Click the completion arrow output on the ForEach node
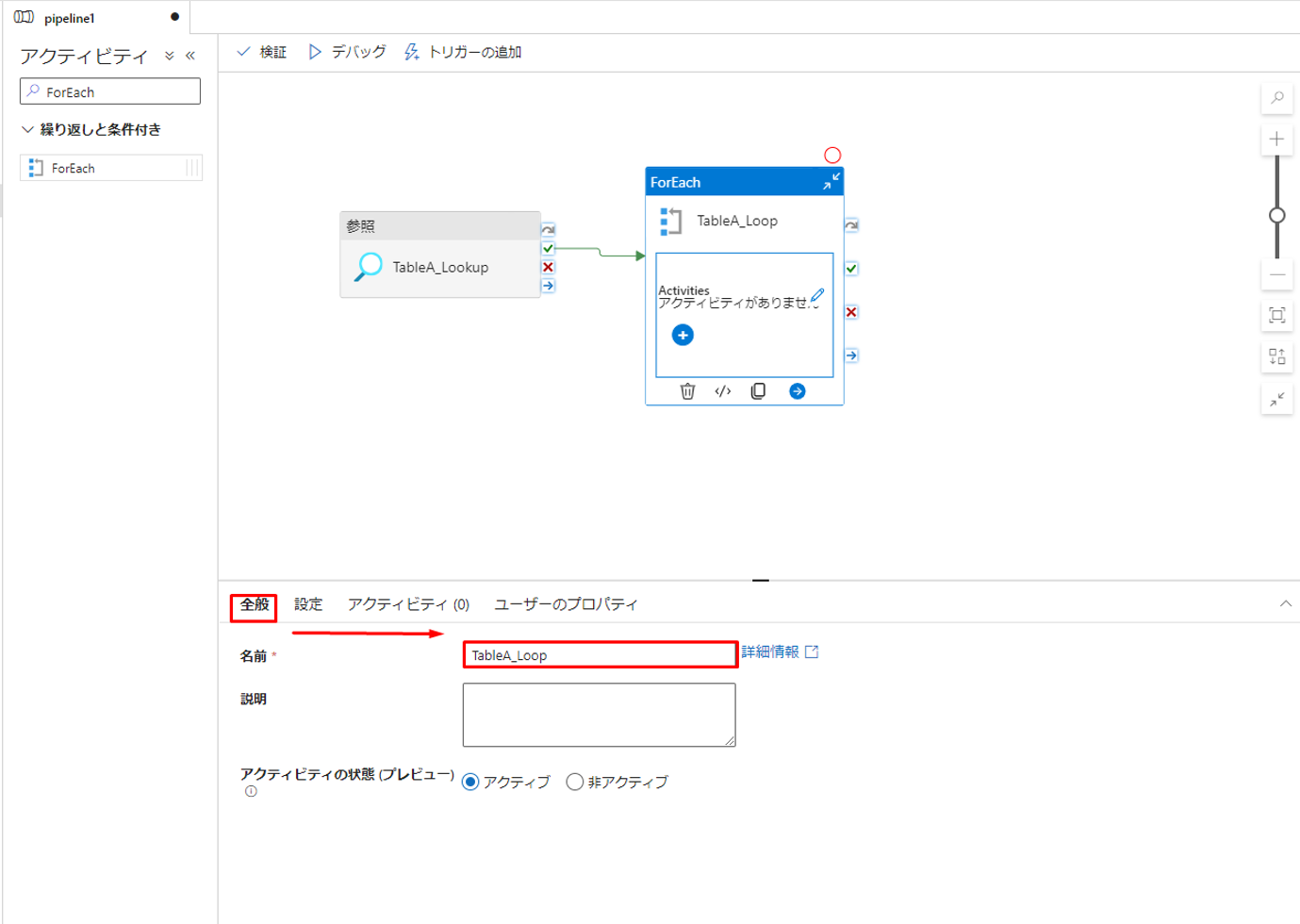Image resolution: width=1300 pixels, height=924 pixels. [x=851, y=355]
